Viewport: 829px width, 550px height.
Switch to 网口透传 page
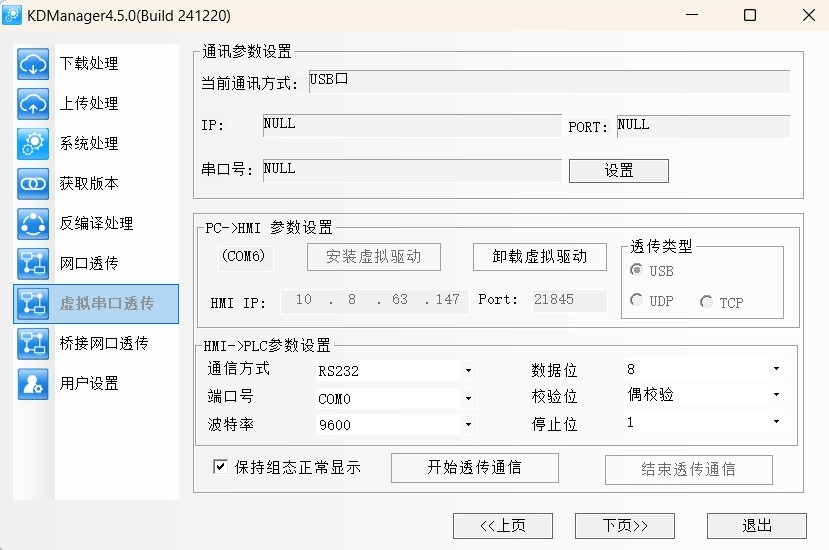click(x=89, y=263)
